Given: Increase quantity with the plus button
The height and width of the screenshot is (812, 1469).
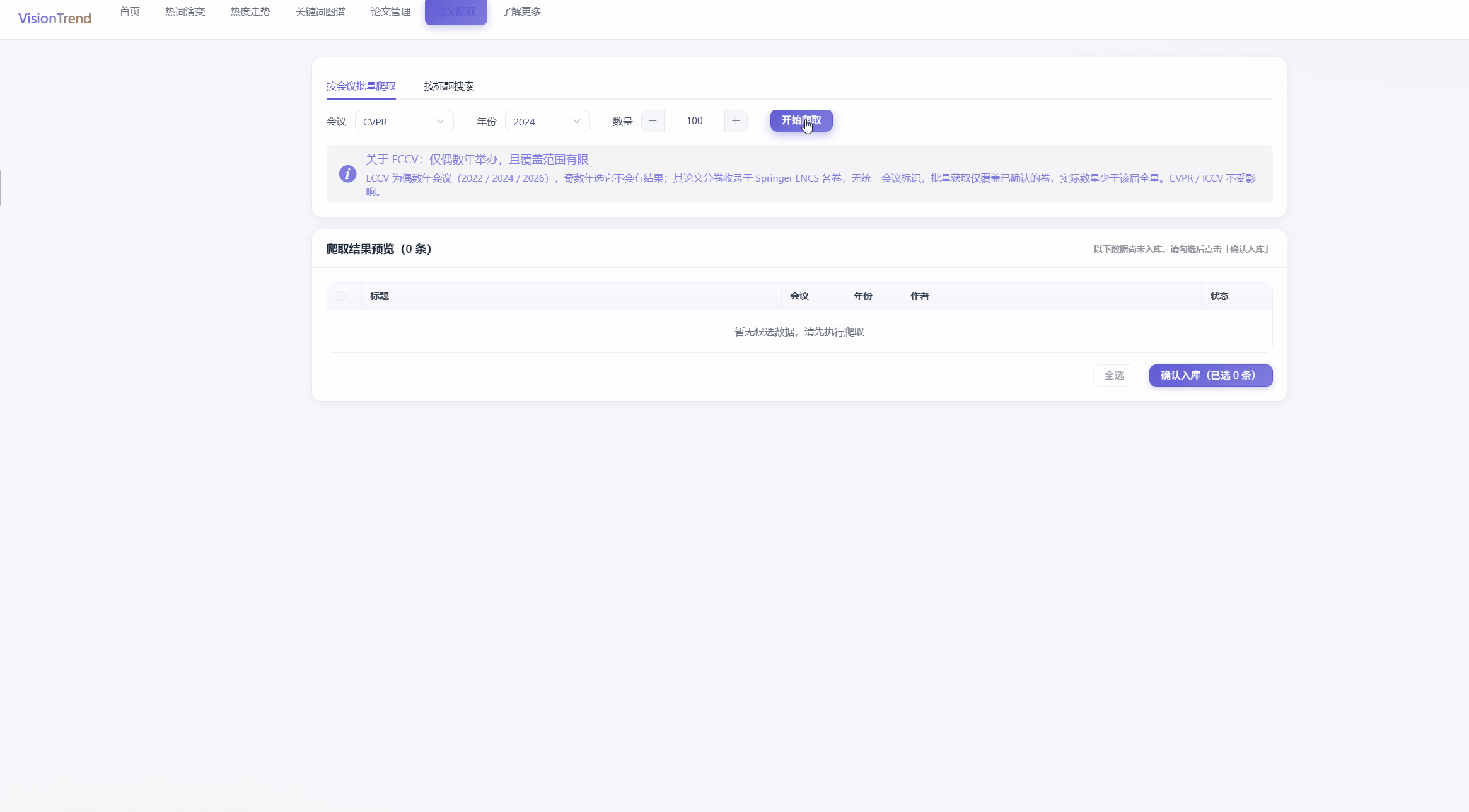Looking at the screenshot, I should [x=736, y=121].
